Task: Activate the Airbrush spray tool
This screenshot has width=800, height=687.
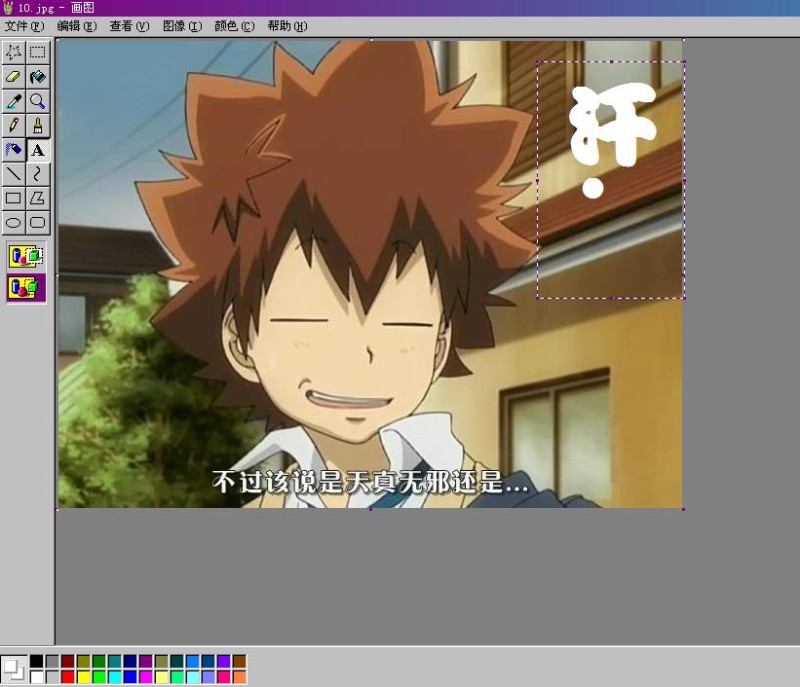Action: pyautogui.click(x=13, y=150)
